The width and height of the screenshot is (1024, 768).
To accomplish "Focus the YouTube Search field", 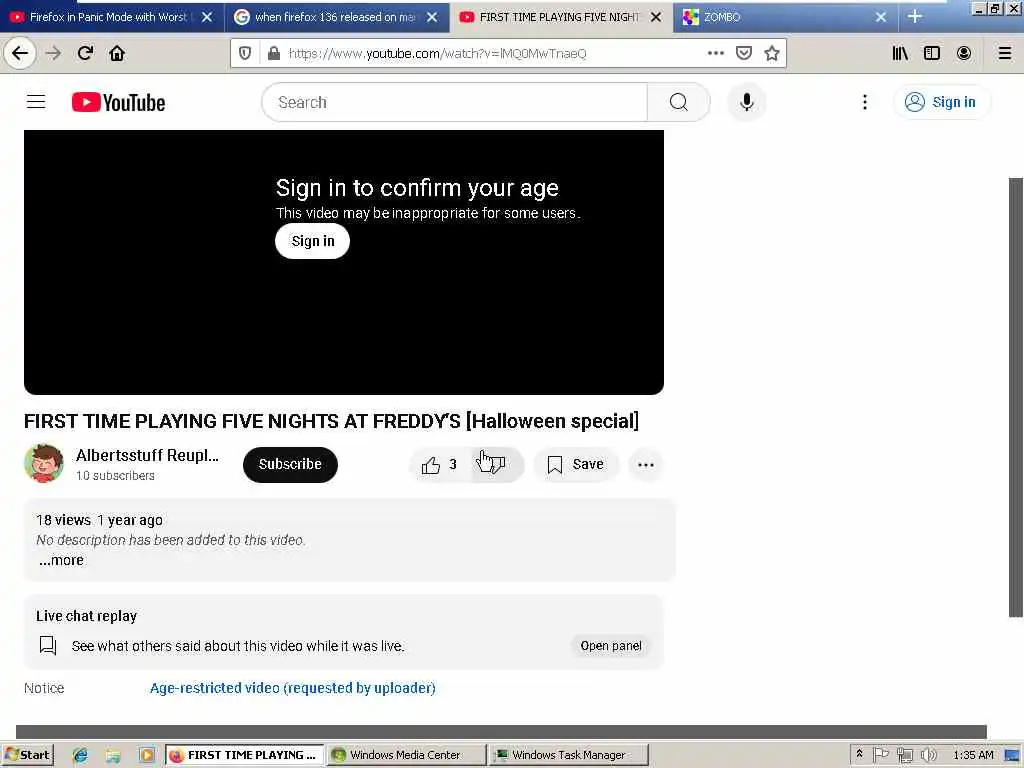I will click(455, 102).
